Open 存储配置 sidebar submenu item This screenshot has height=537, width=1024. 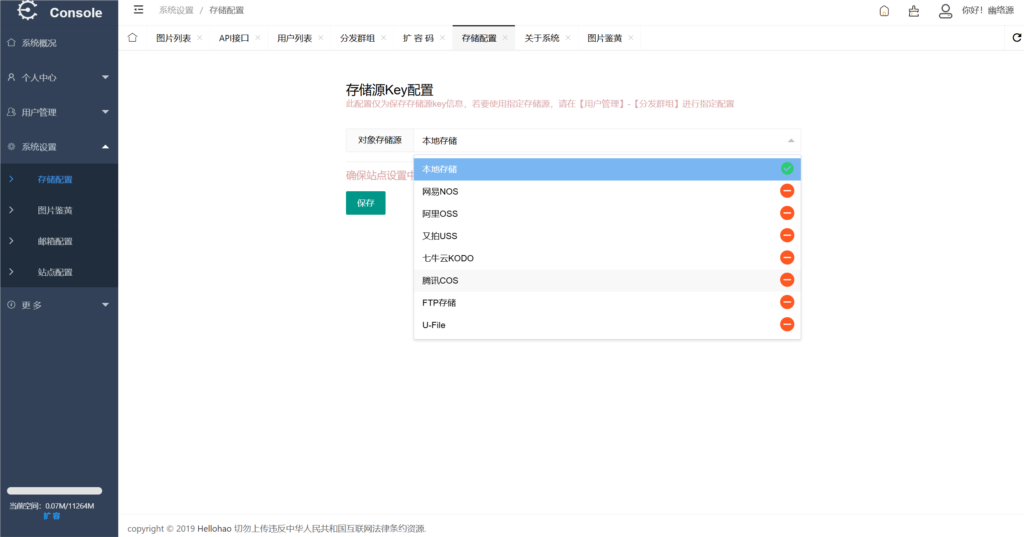59,179
